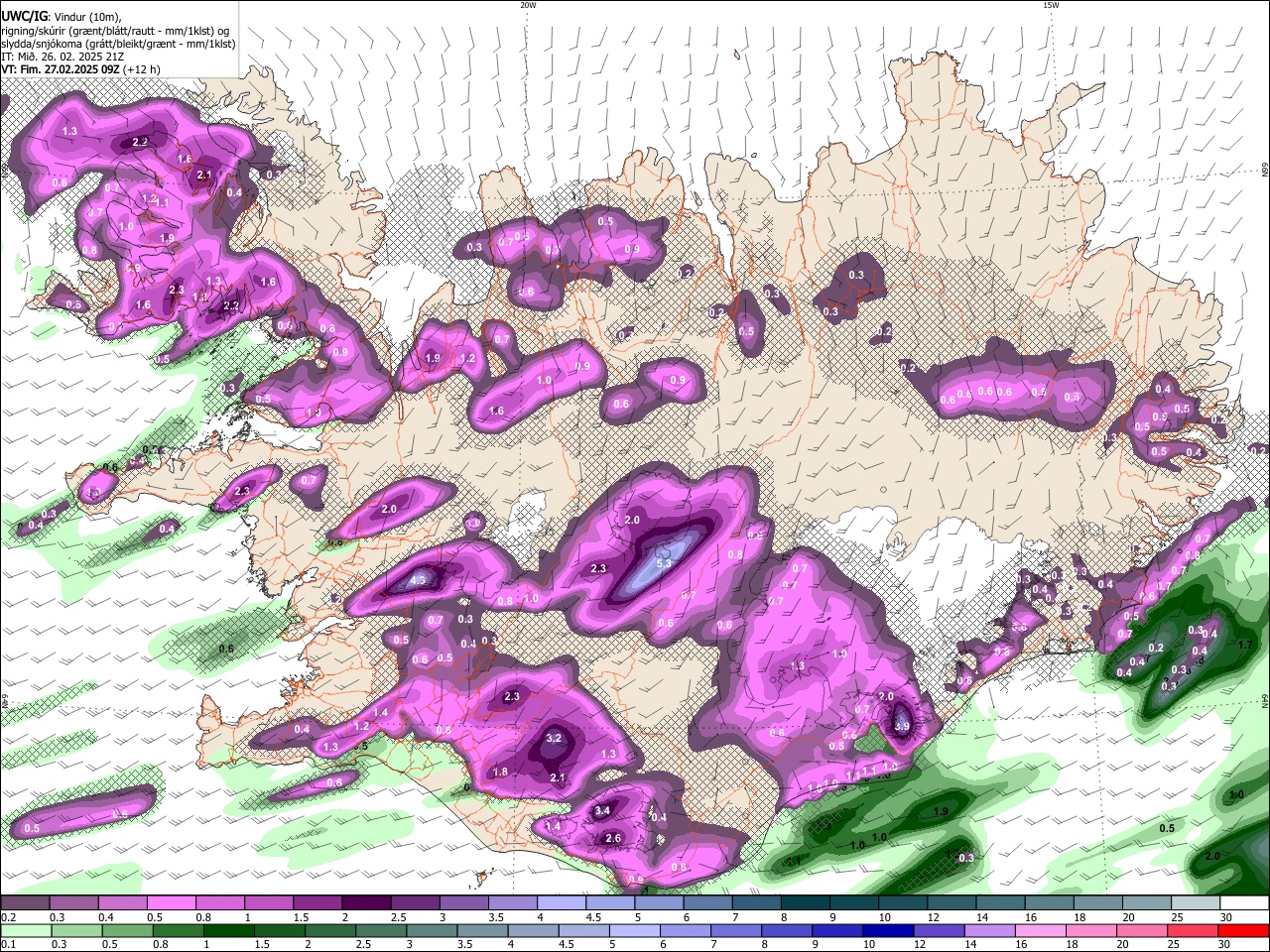Click the 3.9 value near the southeast coast

click(902, 726)
